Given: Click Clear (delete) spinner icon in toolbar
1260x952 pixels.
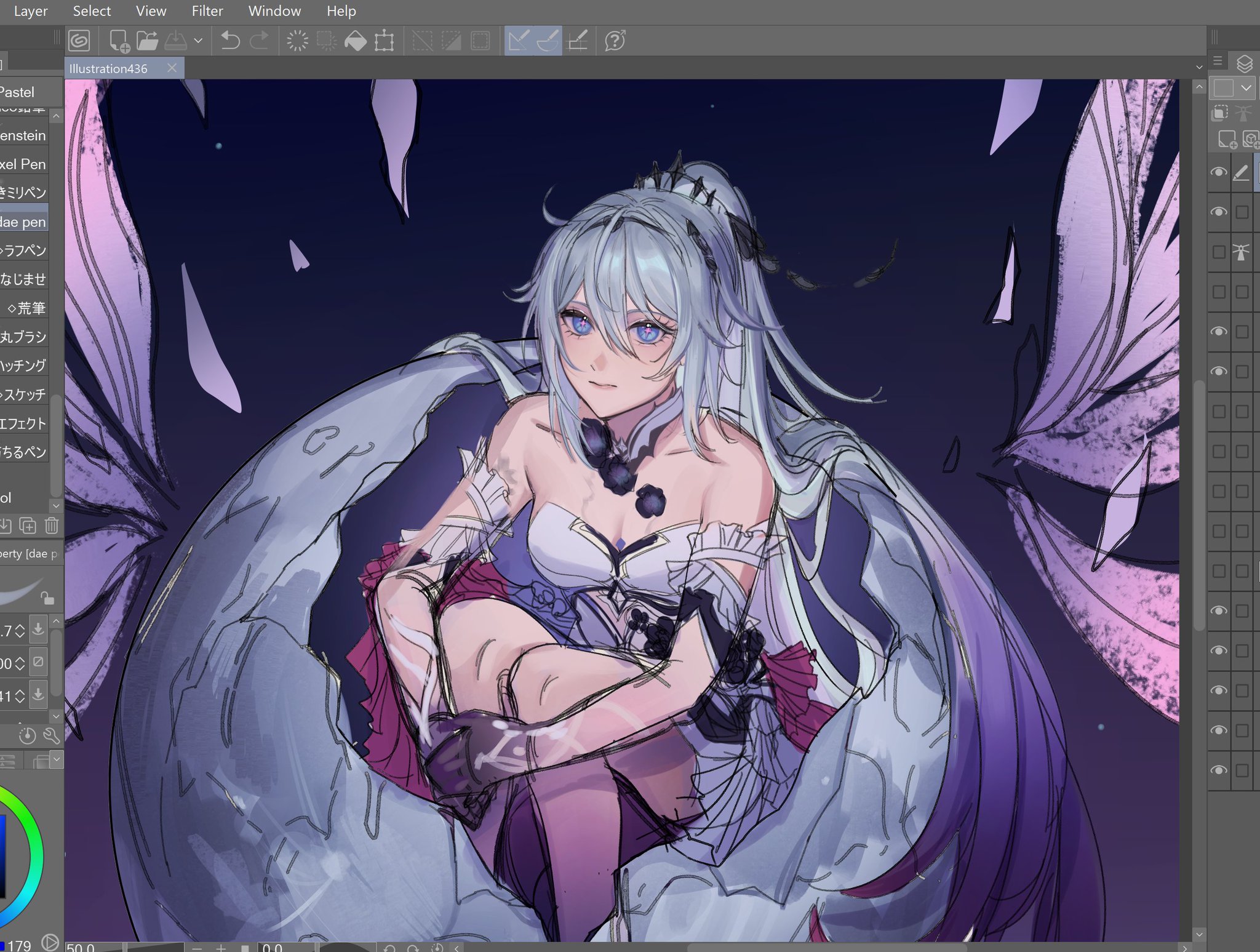Looking at the screenshot, I should tap(297, 41).
